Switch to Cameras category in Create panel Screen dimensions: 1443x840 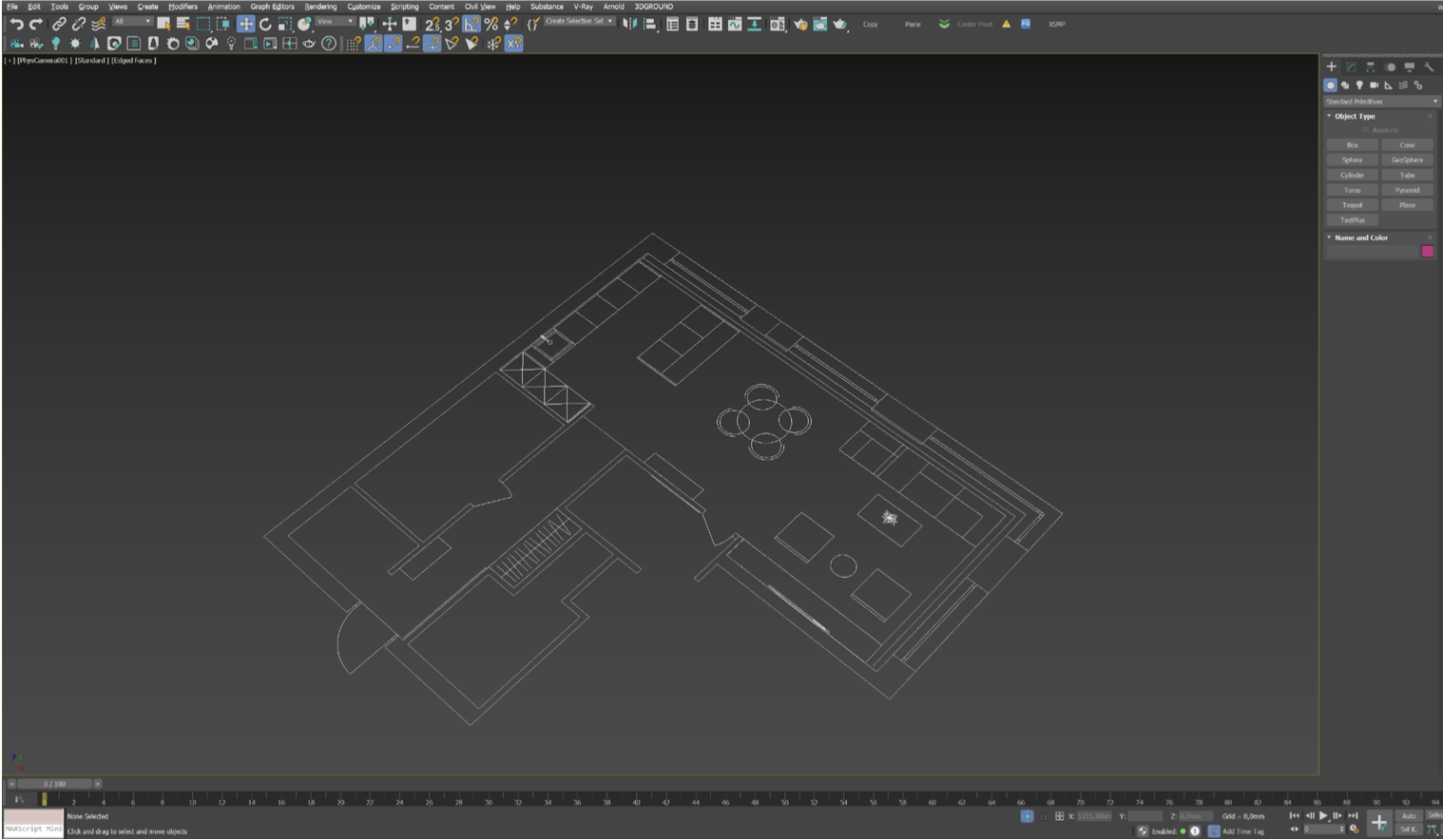[x=1374, y=86]
